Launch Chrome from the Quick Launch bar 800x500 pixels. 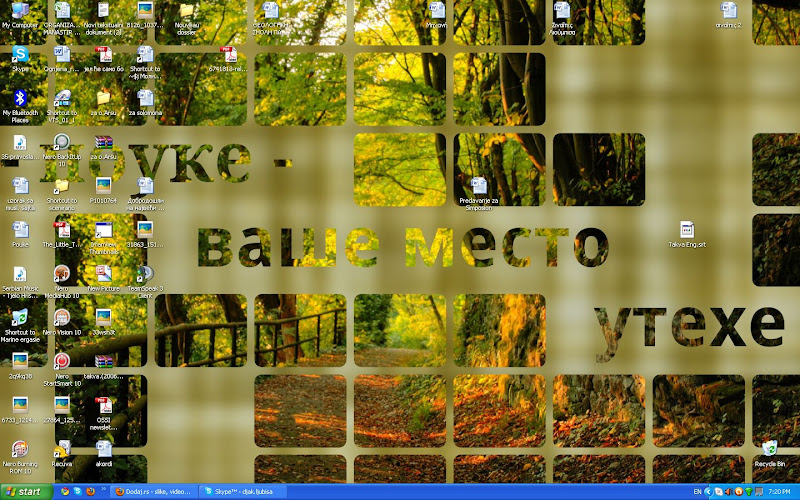click(x=65, y=492)
